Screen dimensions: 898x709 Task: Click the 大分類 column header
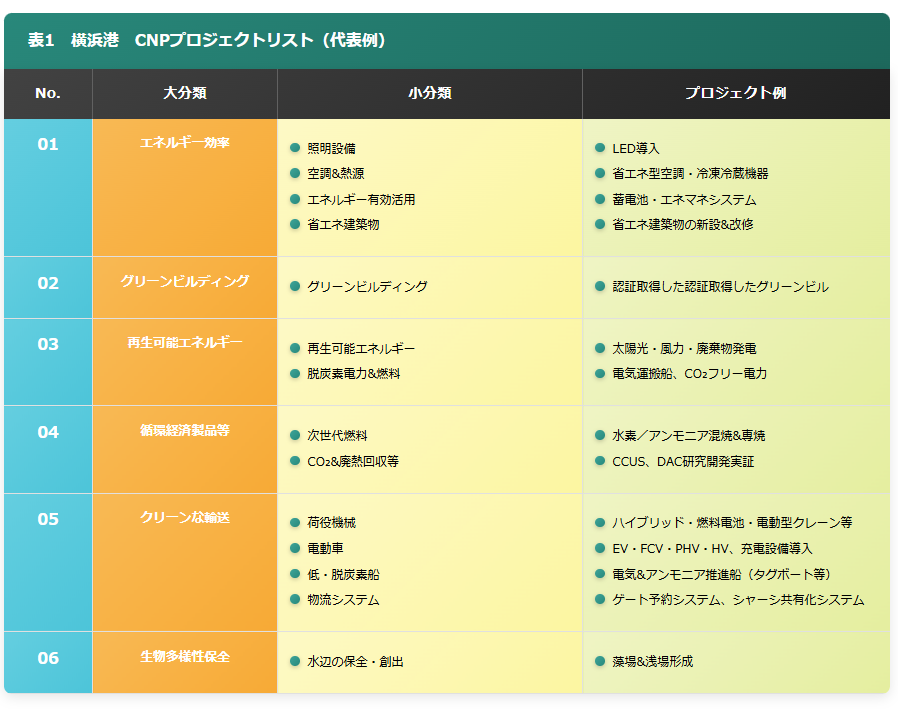click(x=185, y=93)
